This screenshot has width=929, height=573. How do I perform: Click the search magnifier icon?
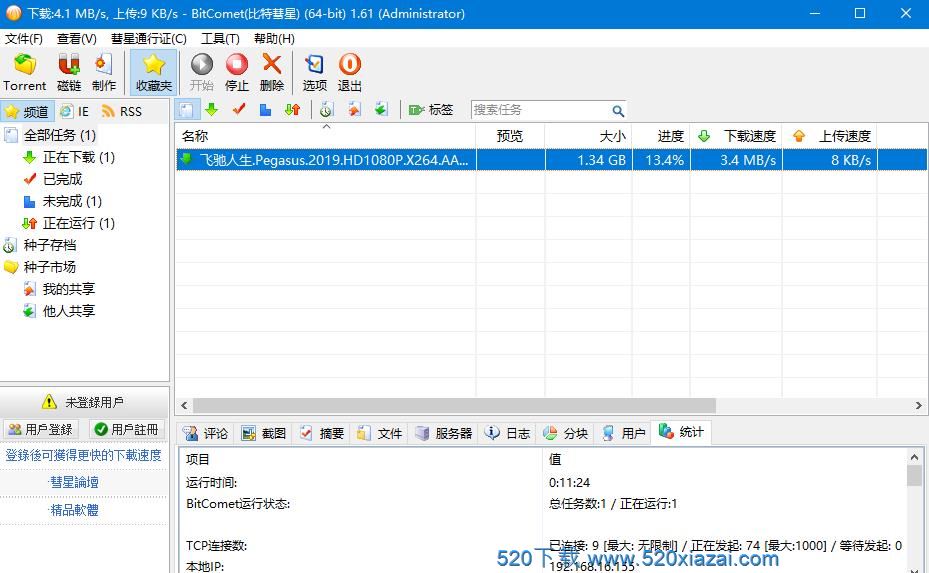[617, 111]
